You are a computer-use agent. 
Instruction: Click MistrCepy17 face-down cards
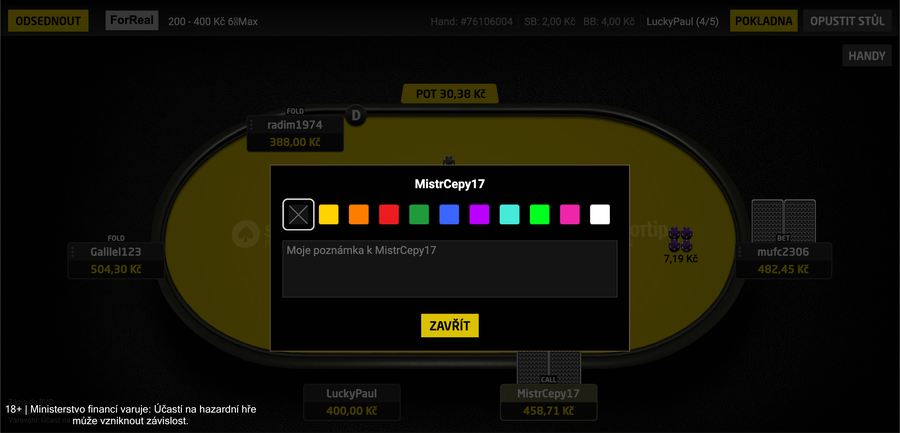pos(549,368)
